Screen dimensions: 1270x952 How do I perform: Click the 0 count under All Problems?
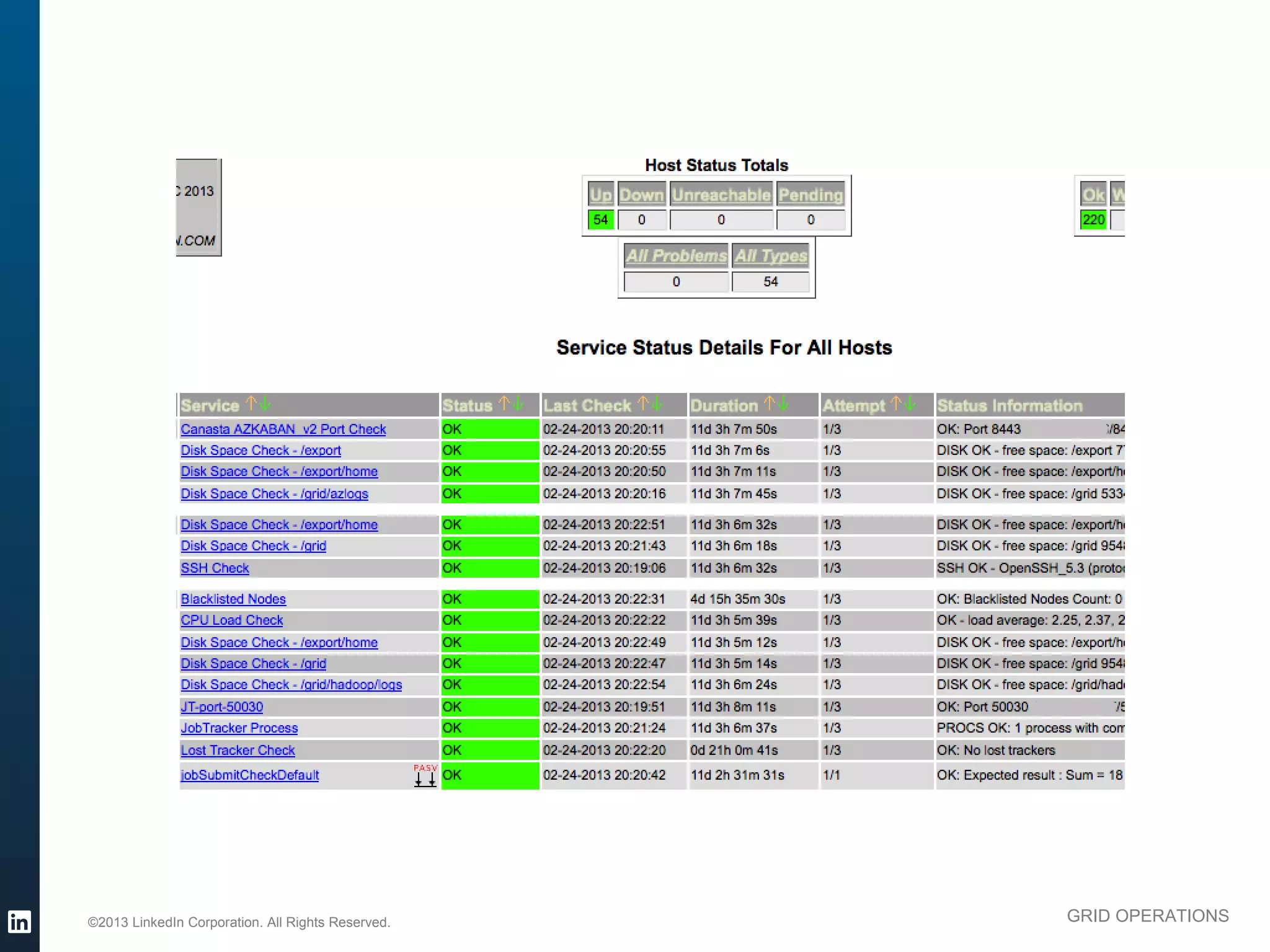(x=676, y=281)
